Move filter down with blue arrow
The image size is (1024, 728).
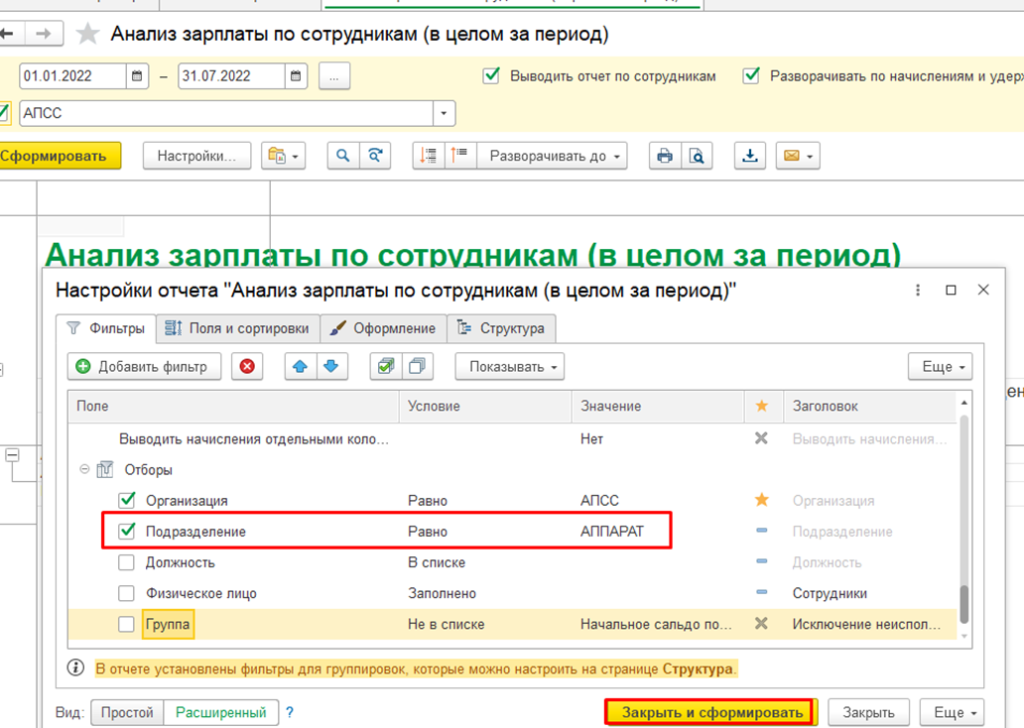pos(332,367)
